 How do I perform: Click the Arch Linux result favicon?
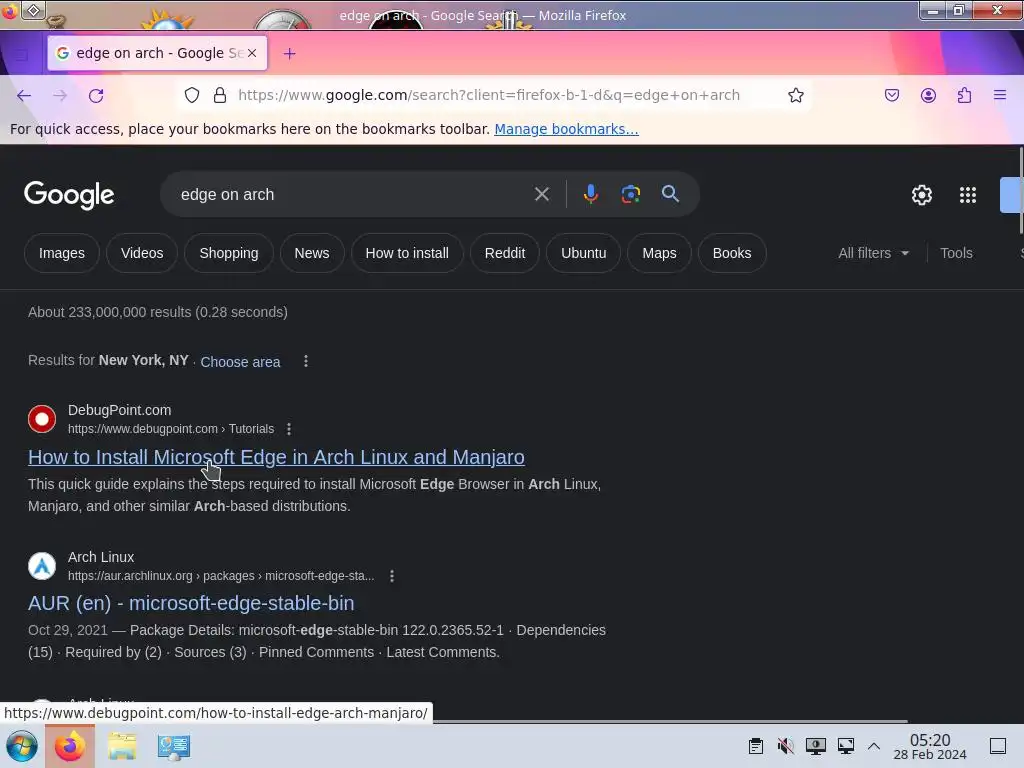[42, 566]
